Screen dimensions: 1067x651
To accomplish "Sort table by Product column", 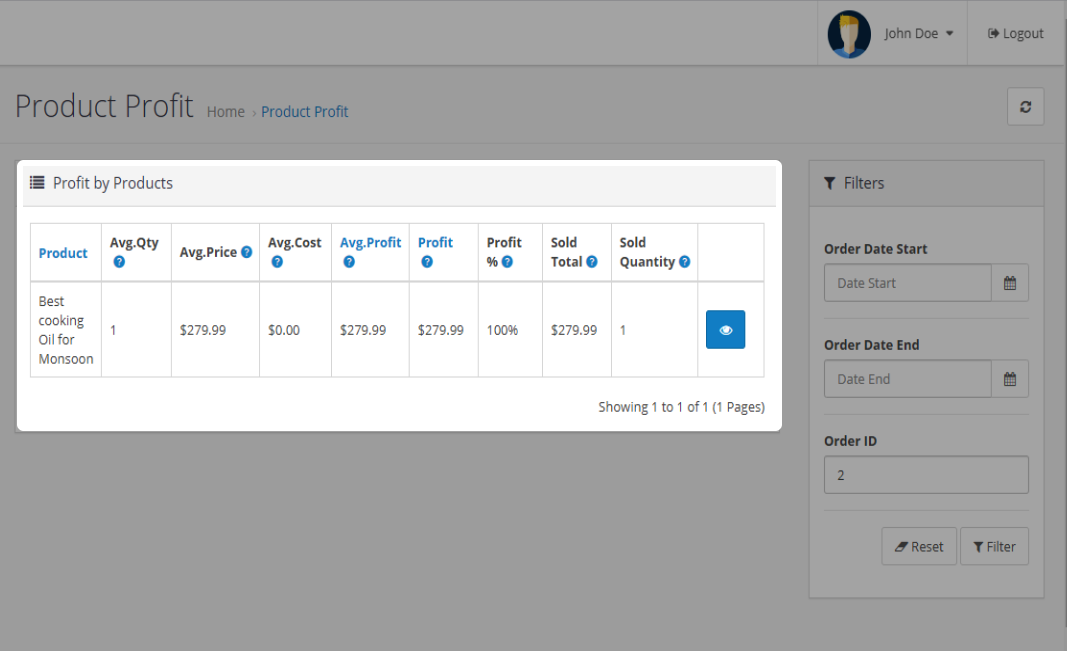I will [63, 253].
